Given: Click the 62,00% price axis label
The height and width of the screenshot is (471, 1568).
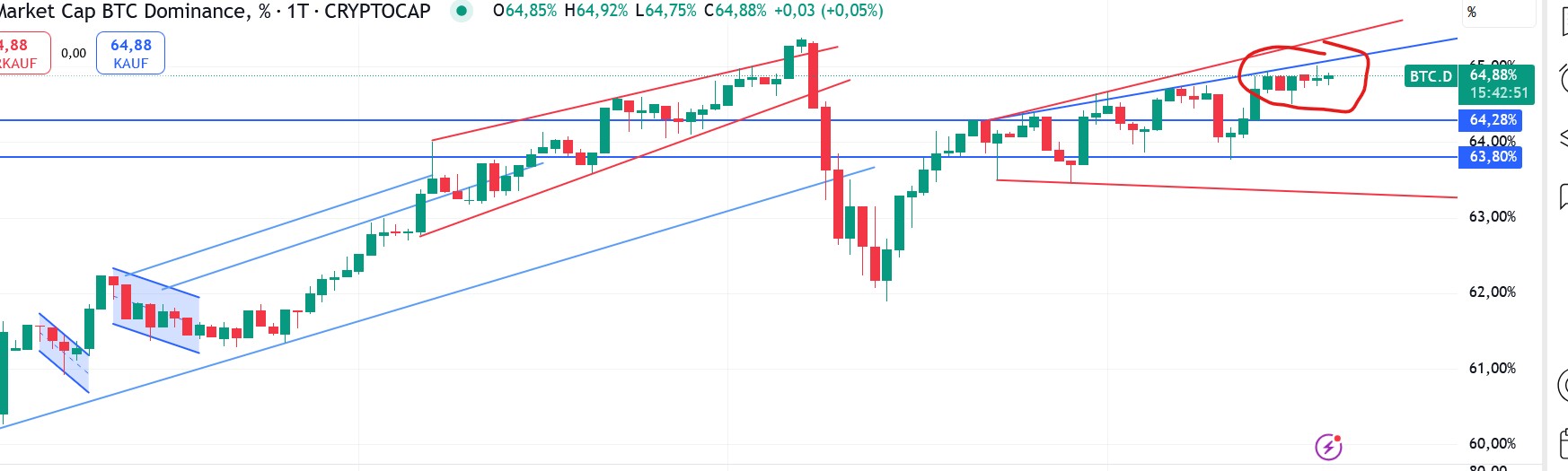Looking at the screenshot, I should click(x=1492, y=292).
